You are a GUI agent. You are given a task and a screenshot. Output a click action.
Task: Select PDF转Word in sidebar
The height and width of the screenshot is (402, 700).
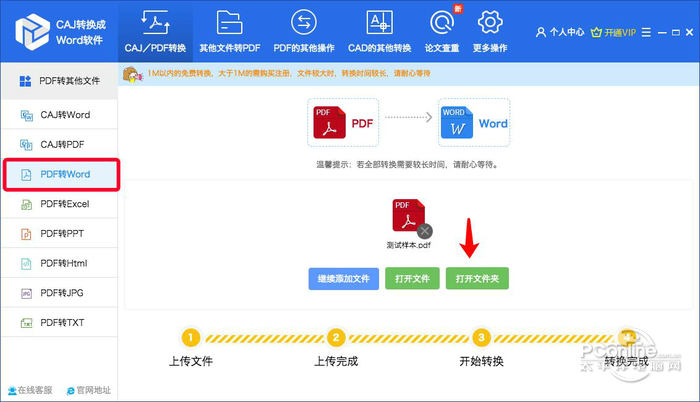tap(61, 174)
